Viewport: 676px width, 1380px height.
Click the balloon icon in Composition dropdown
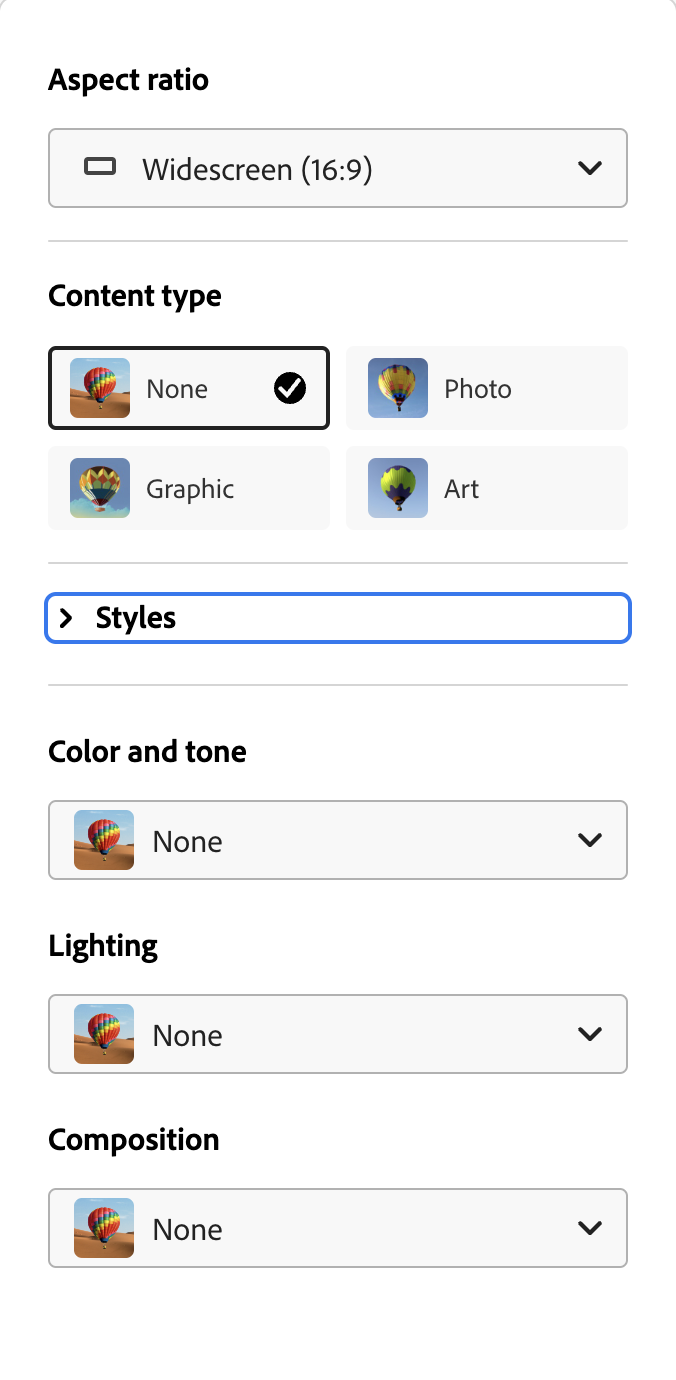pyautogui.click(x=104, y=1228)
